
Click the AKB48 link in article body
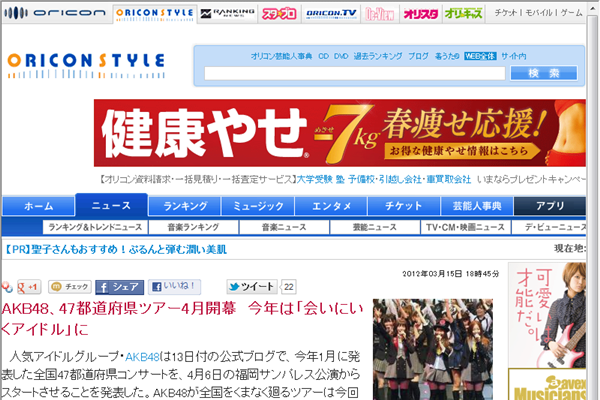142,357
